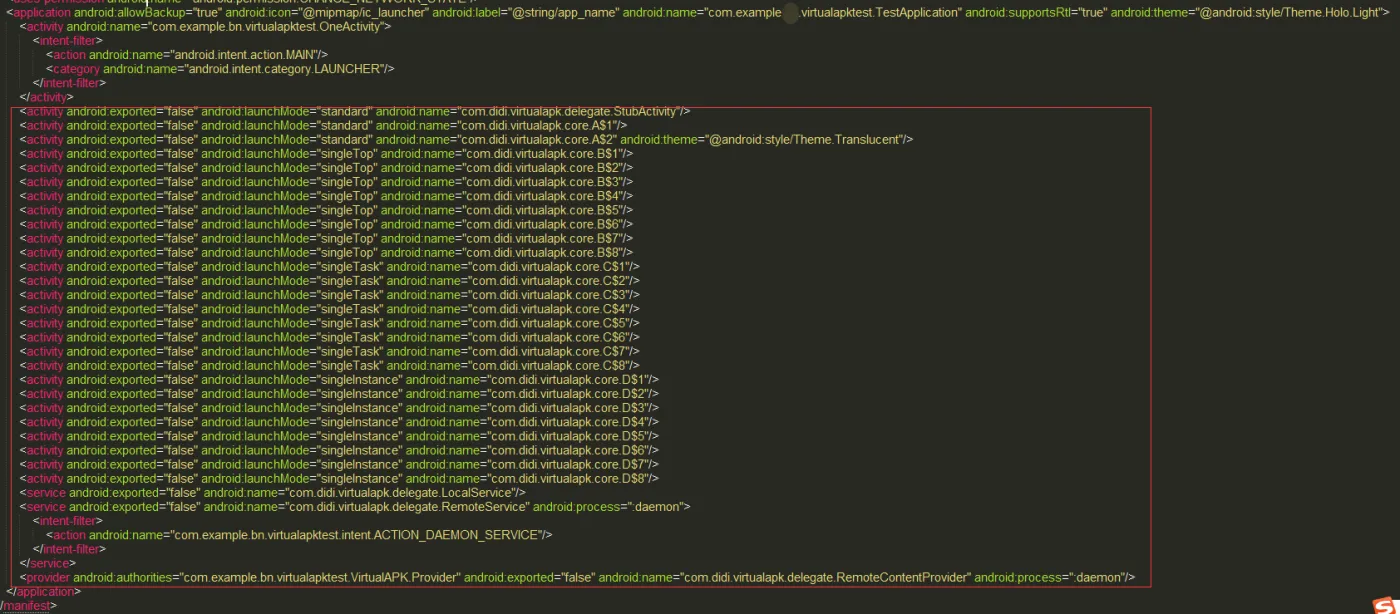Click the closing manifest tag

29,605
